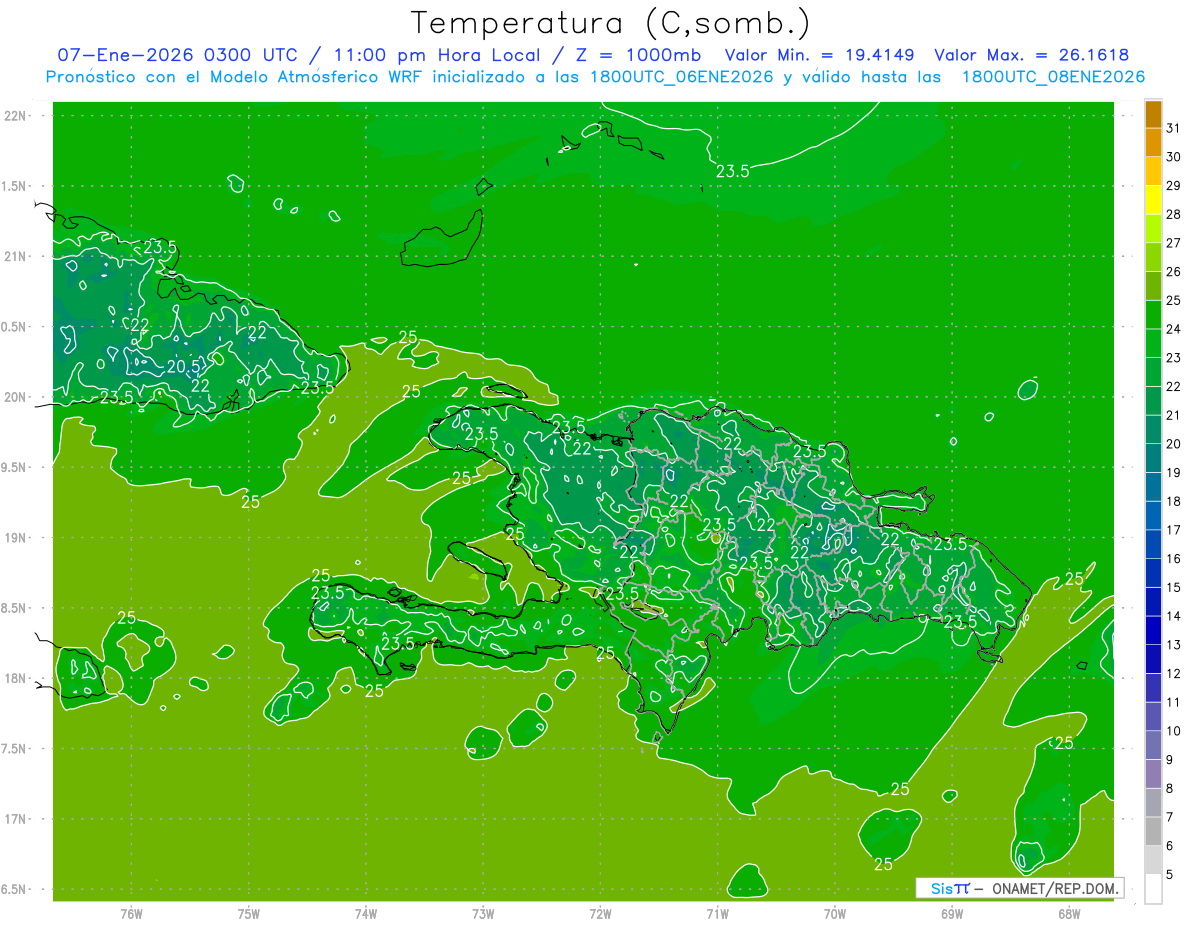Click the colorbar swatch between 28 and 29
Image resolution: width=1200 pixels, height=927 pixels.
1153,199
